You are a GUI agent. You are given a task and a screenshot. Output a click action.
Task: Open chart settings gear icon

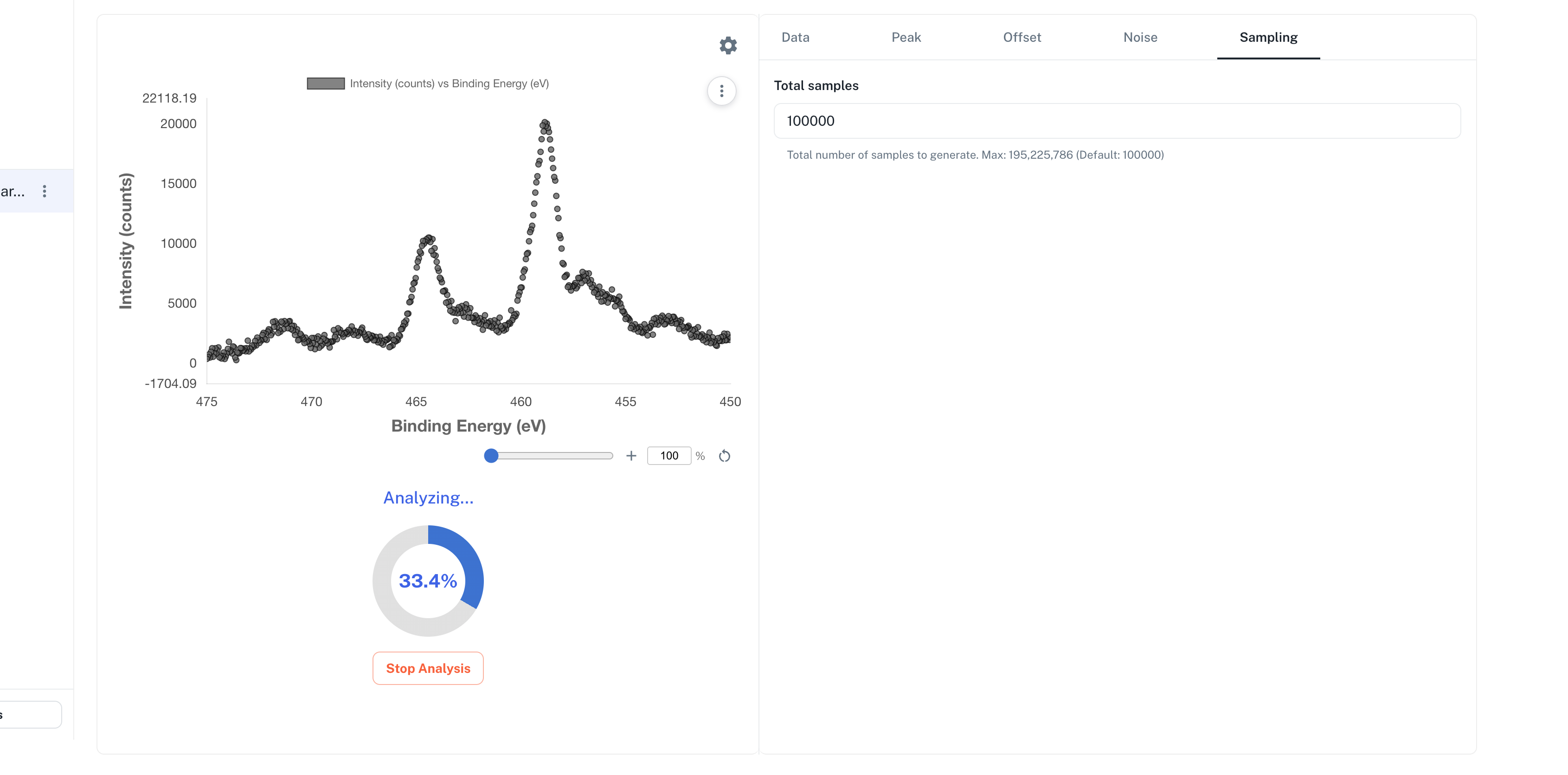click(x=728, y=45)
